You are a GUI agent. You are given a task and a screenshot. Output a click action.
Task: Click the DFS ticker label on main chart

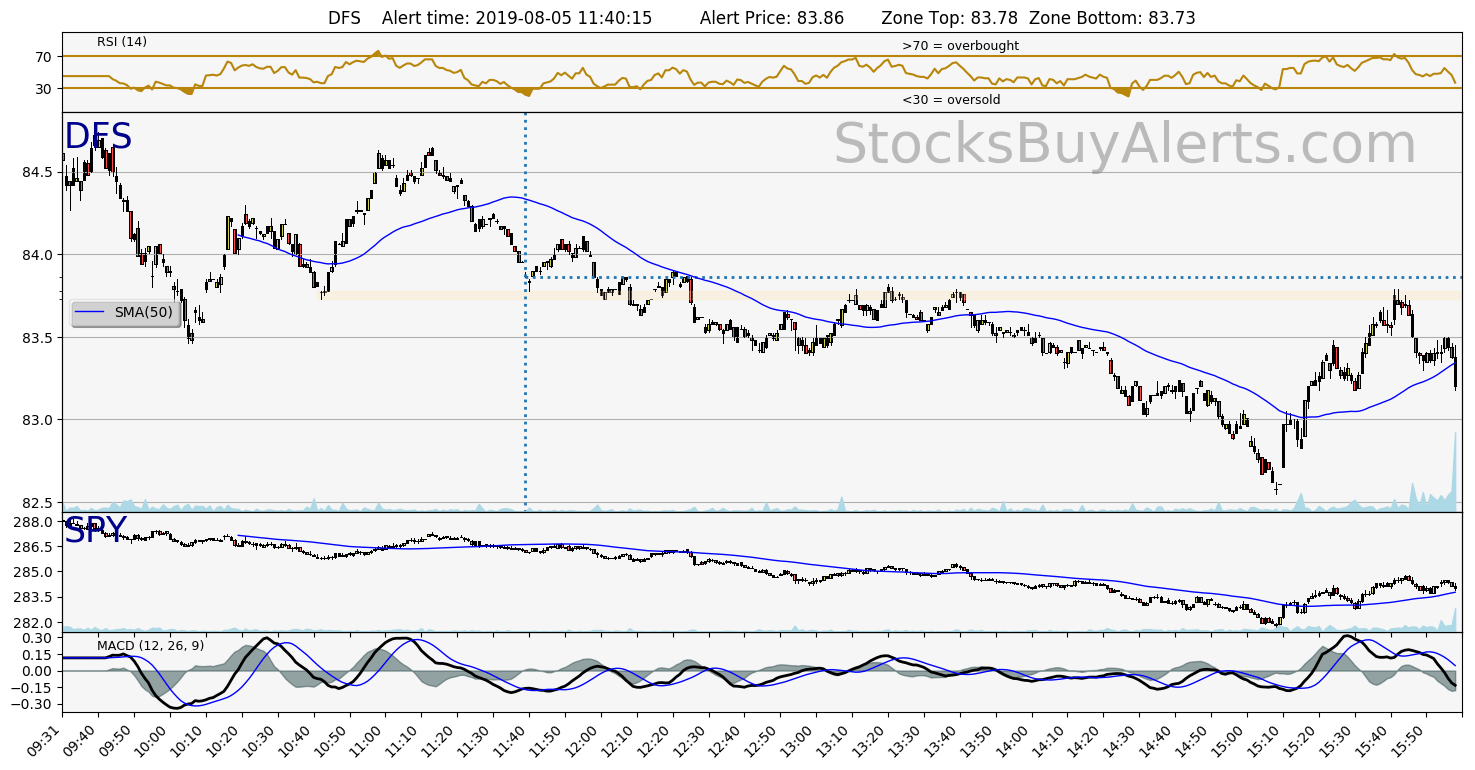(98, 137)
